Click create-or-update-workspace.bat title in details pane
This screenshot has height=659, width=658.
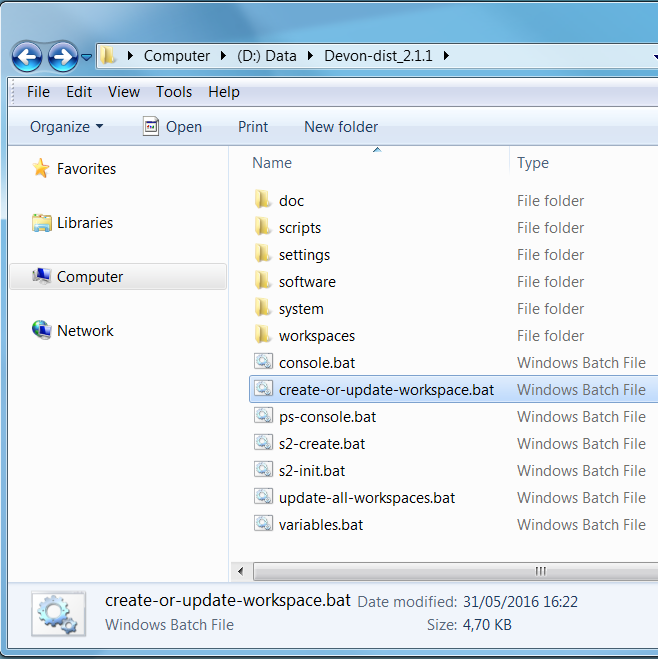[x=227, y=601]
